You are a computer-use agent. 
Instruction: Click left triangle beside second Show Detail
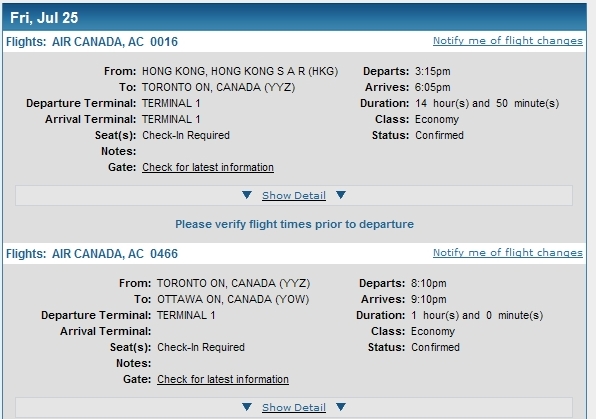(247, 407)
